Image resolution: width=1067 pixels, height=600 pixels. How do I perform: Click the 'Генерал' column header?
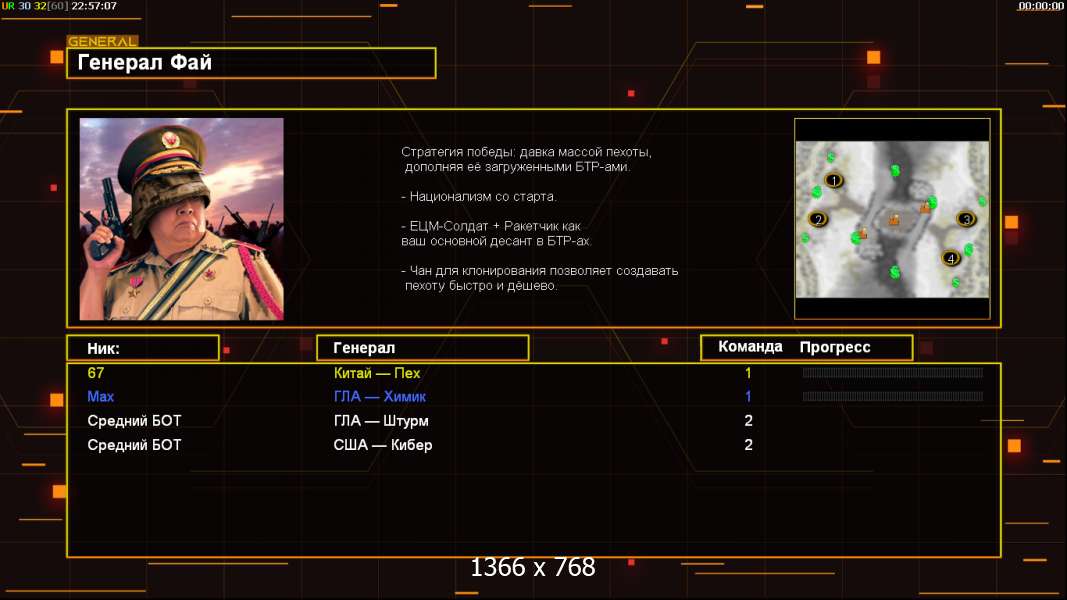[x=423, y=348]
